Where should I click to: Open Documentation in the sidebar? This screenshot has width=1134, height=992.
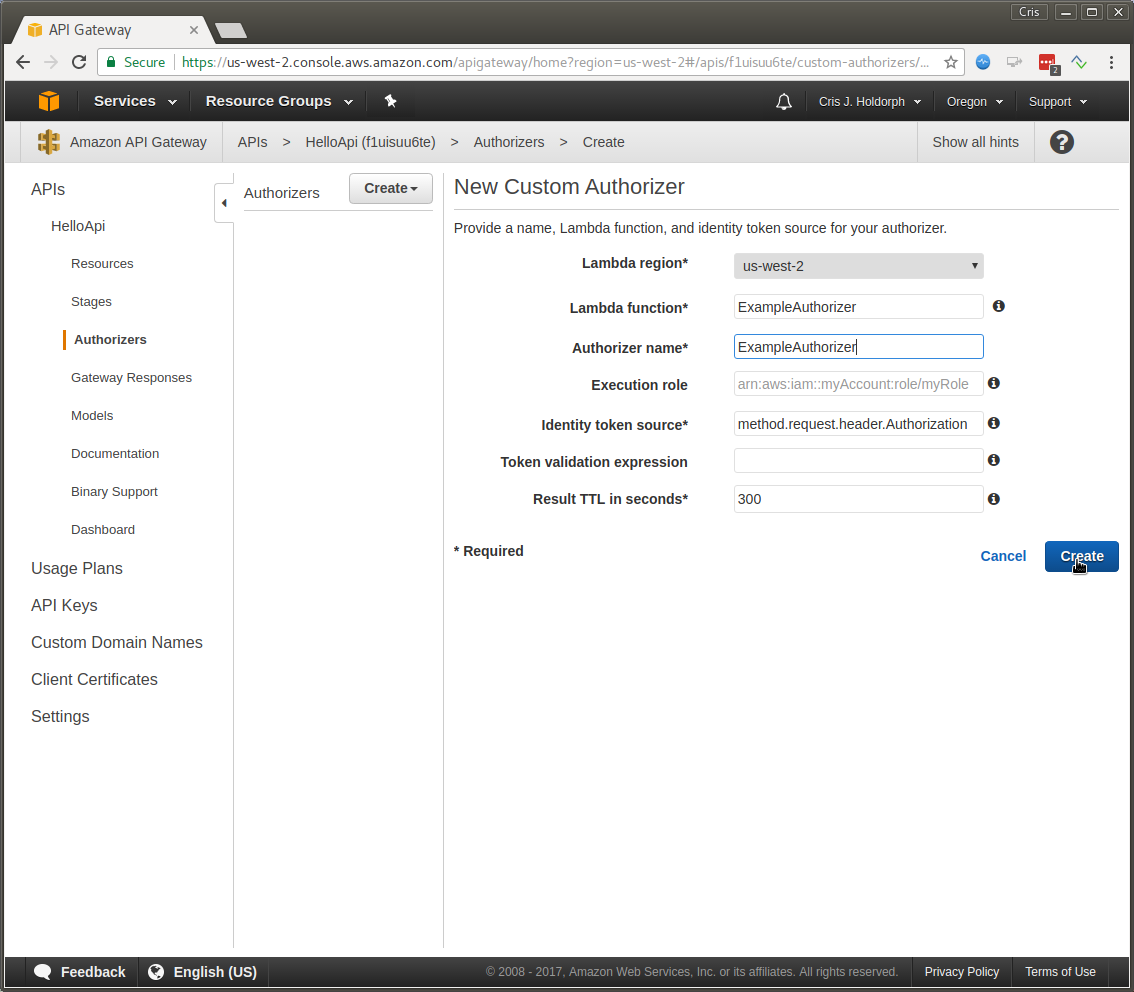tap(115, 453)
